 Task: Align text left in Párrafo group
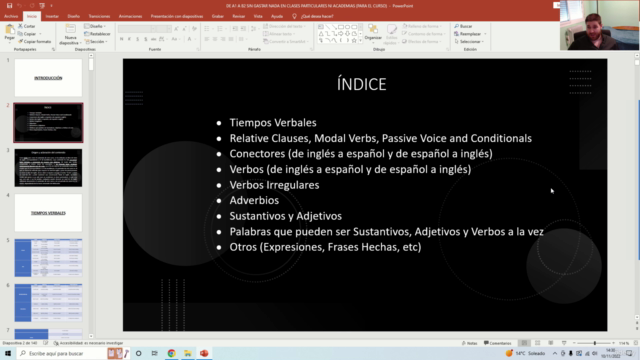coord(207,39)
